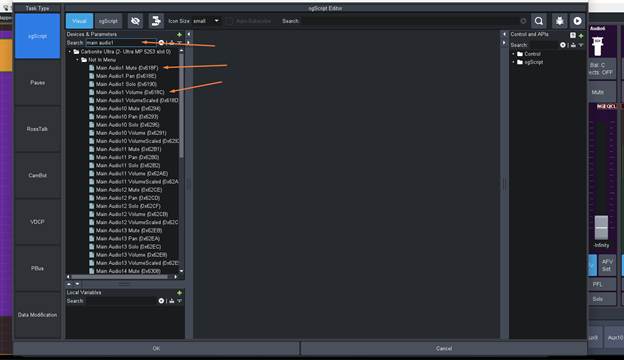Click the parameter list vertical scrollbar

point(181,105)
